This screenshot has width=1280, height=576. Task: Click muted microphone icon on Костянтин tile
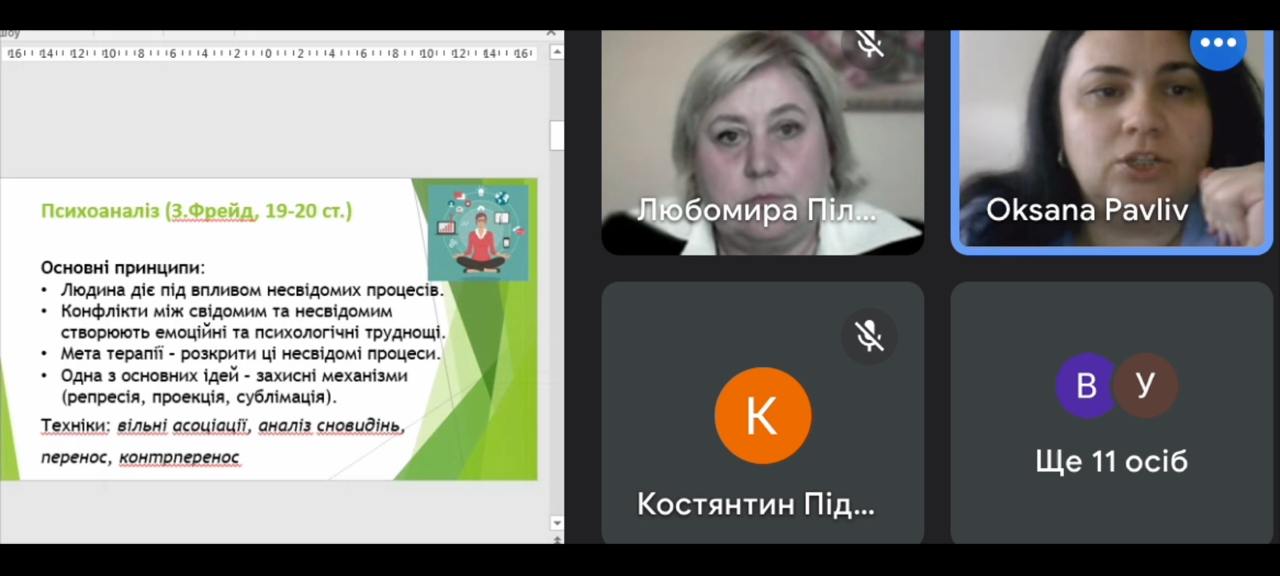pyautogui.click(x=869, y=337)
